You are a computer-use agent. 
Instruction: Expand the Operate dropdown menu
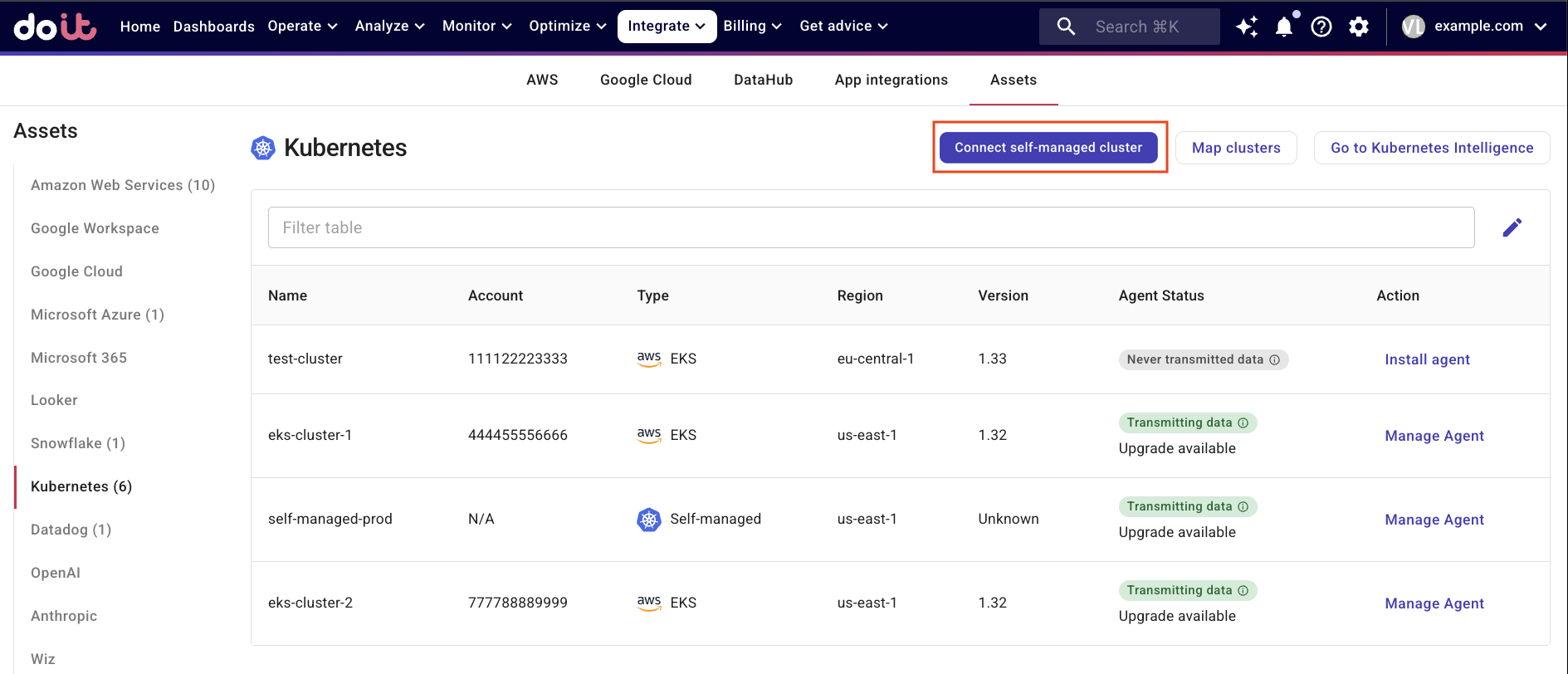click(x=302, y=26)
